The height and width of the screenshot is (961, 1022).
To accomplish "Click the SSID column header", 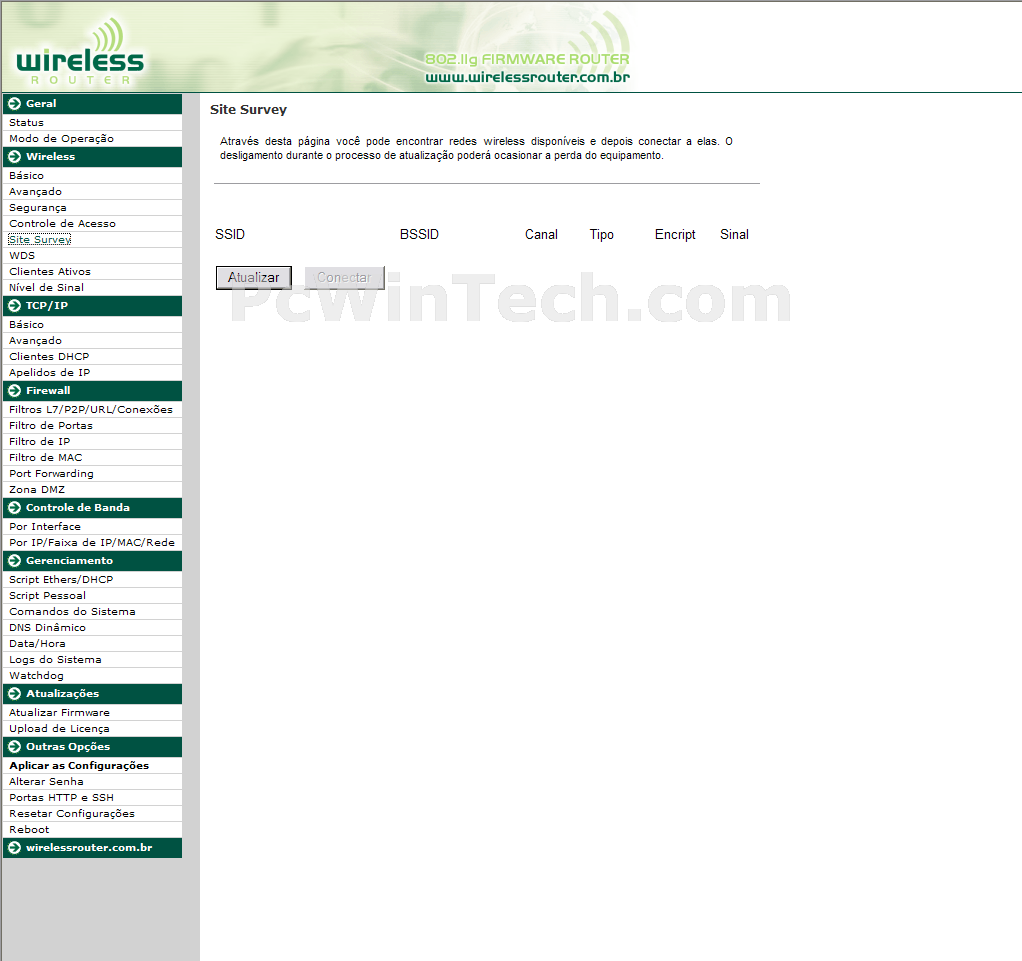I will click(230, 235).
